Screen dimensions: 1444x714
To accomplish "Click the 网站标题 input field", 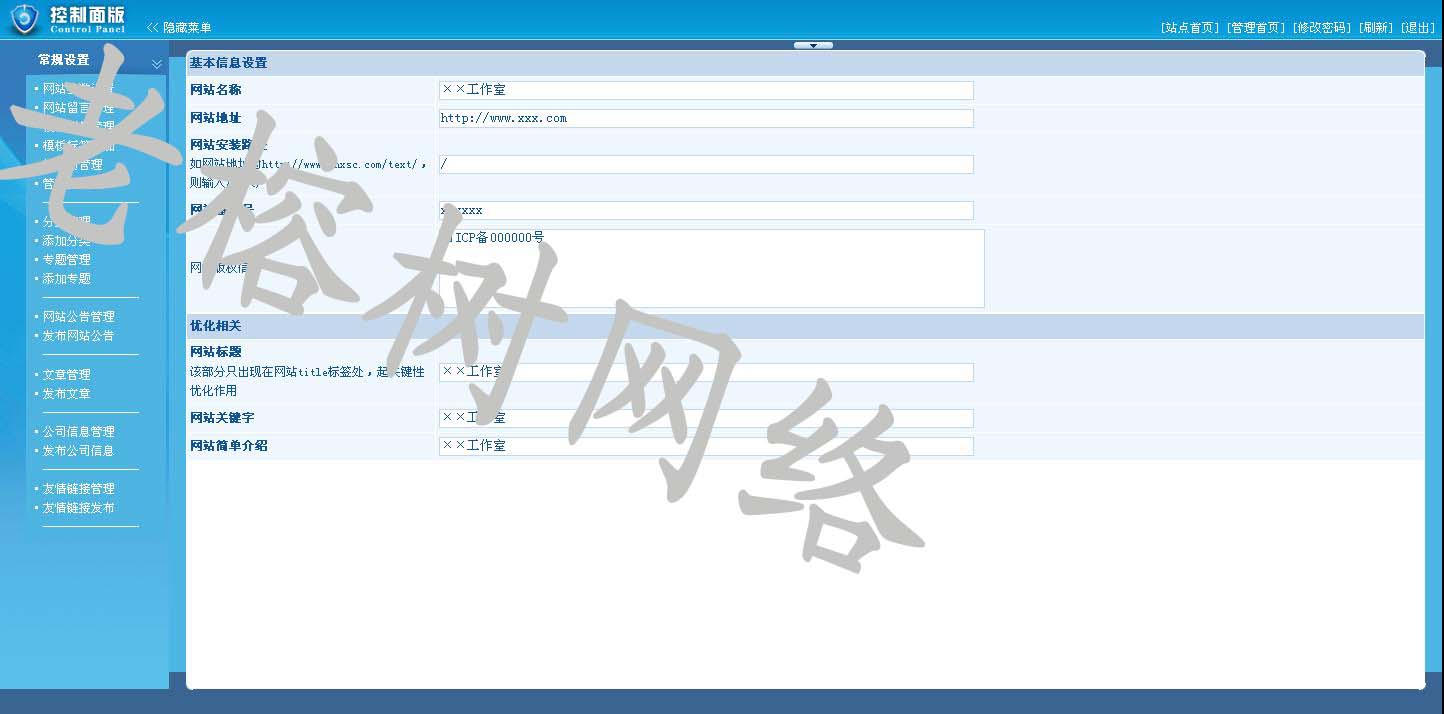I will pos(706,372).
